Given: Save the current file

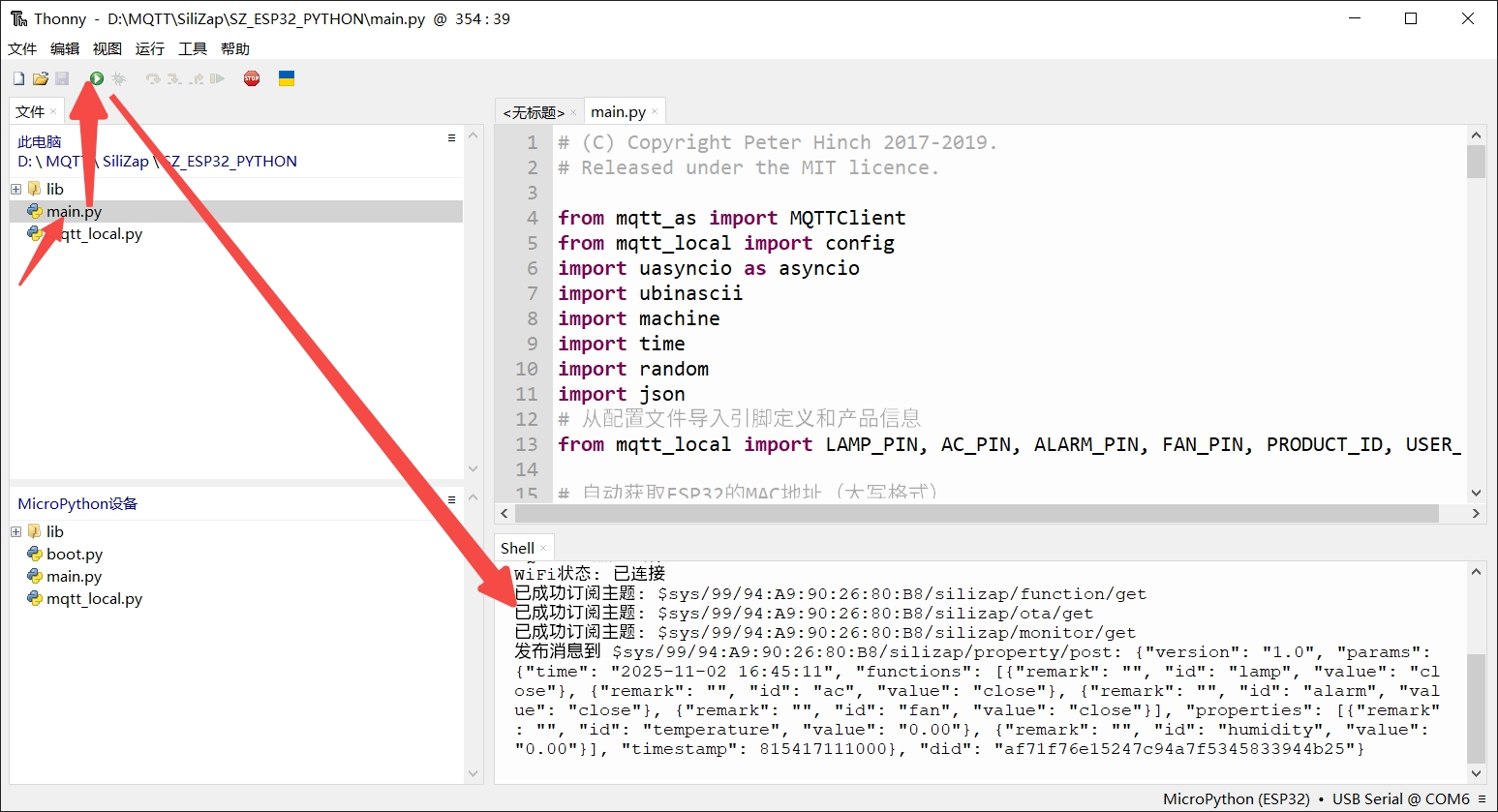Looking at the screenshot, I should pos(61,77).
